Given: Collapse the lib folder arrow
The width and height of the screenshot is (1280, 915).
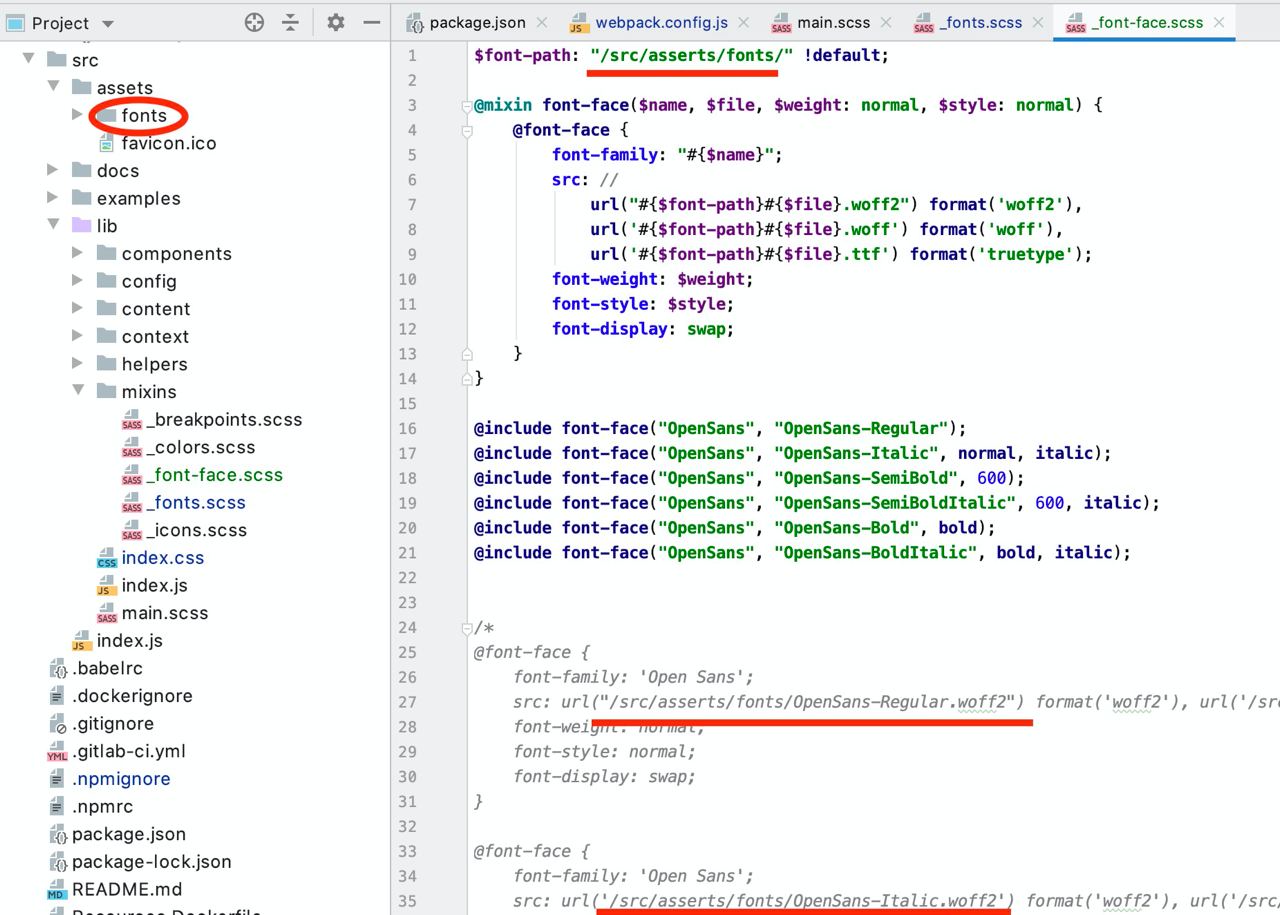Looking at the screenshot, I should [53, 225].
